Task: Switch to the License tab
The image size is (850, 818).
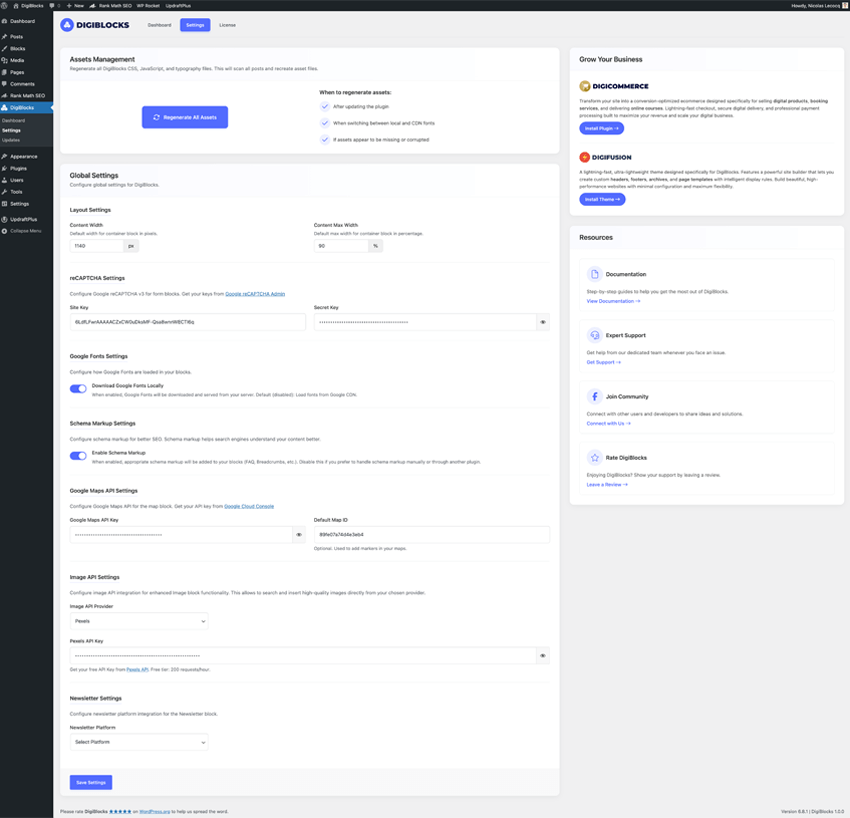Action: pos(228,25)
